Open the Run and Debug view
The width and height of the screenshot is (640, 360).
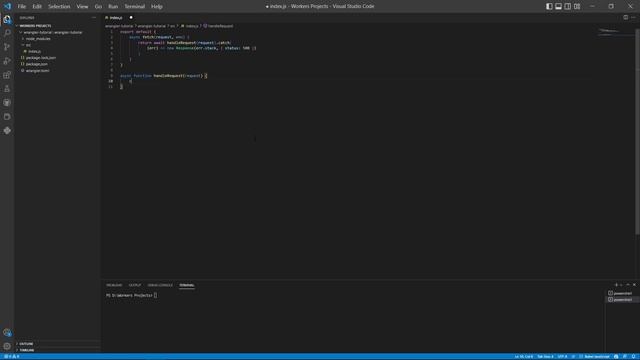7,61
